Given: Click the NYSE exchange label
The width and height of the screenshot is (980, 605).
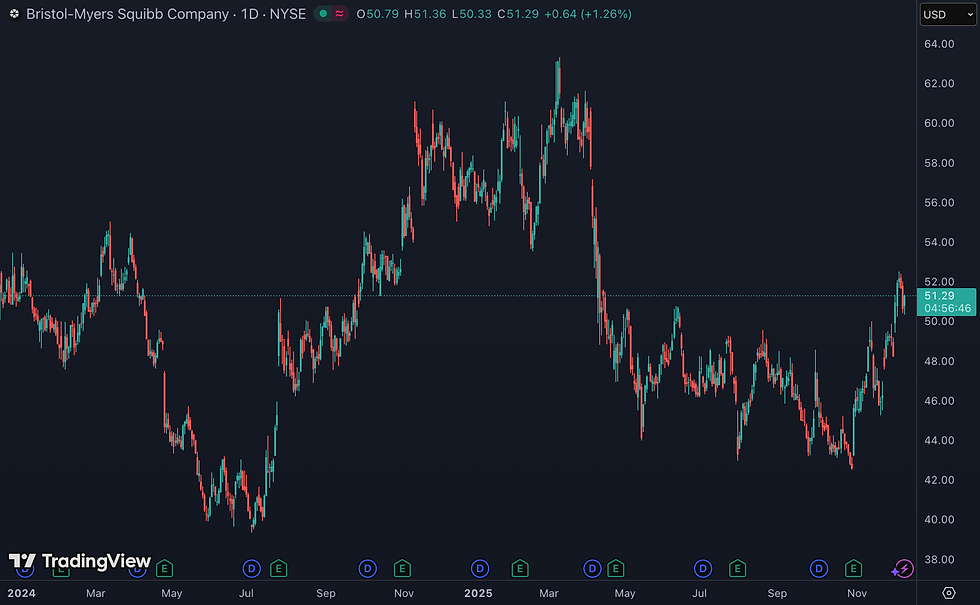Looking at the screenshot, I should pos(288,14).
